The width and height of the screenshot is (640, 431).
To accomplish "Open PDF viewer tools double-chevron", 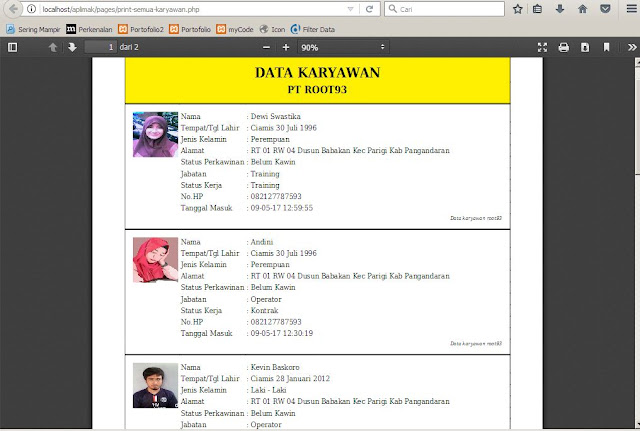I will tap(632, 47).
